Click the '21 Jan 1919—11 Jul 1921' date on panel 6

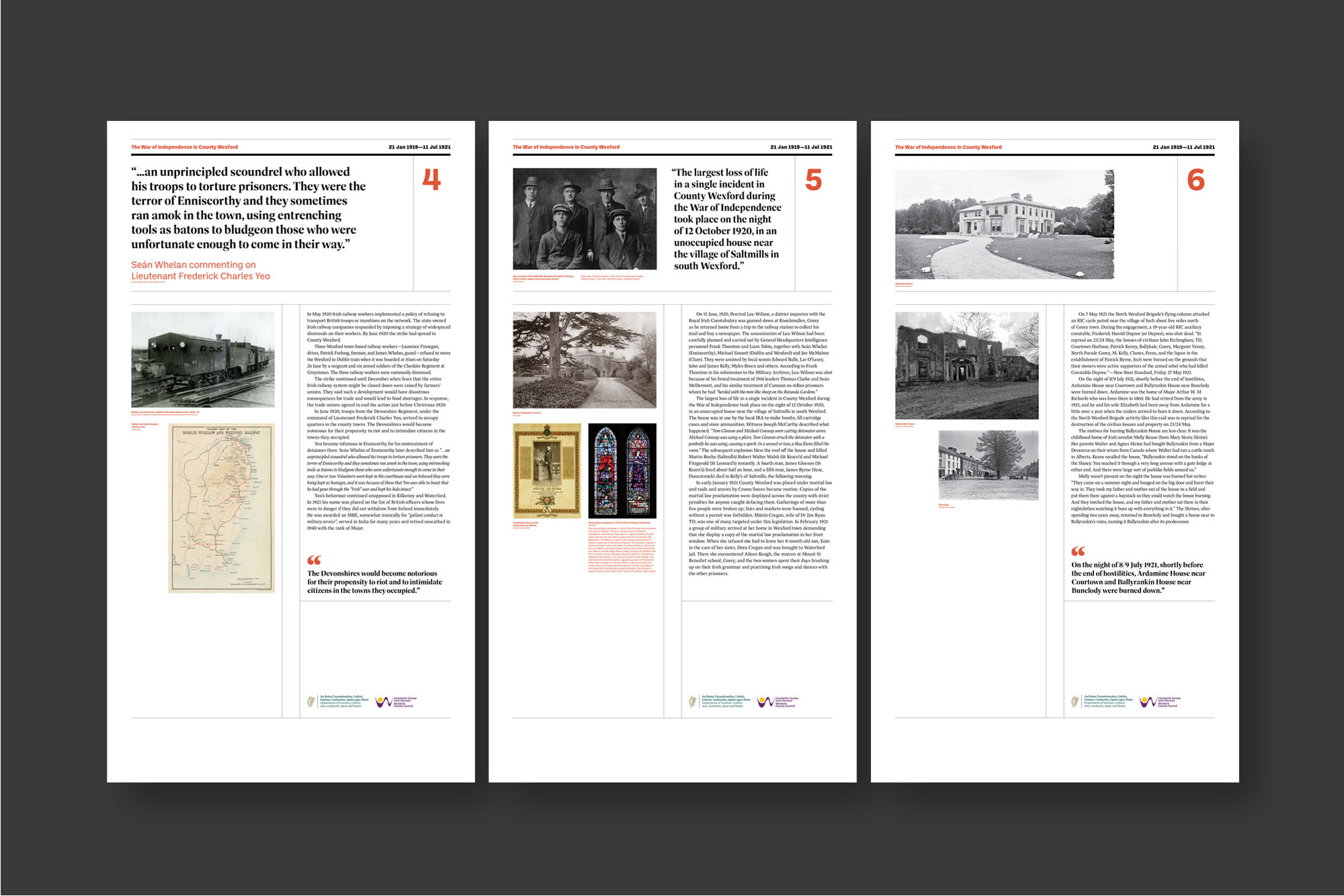(x=1183, y=147)
